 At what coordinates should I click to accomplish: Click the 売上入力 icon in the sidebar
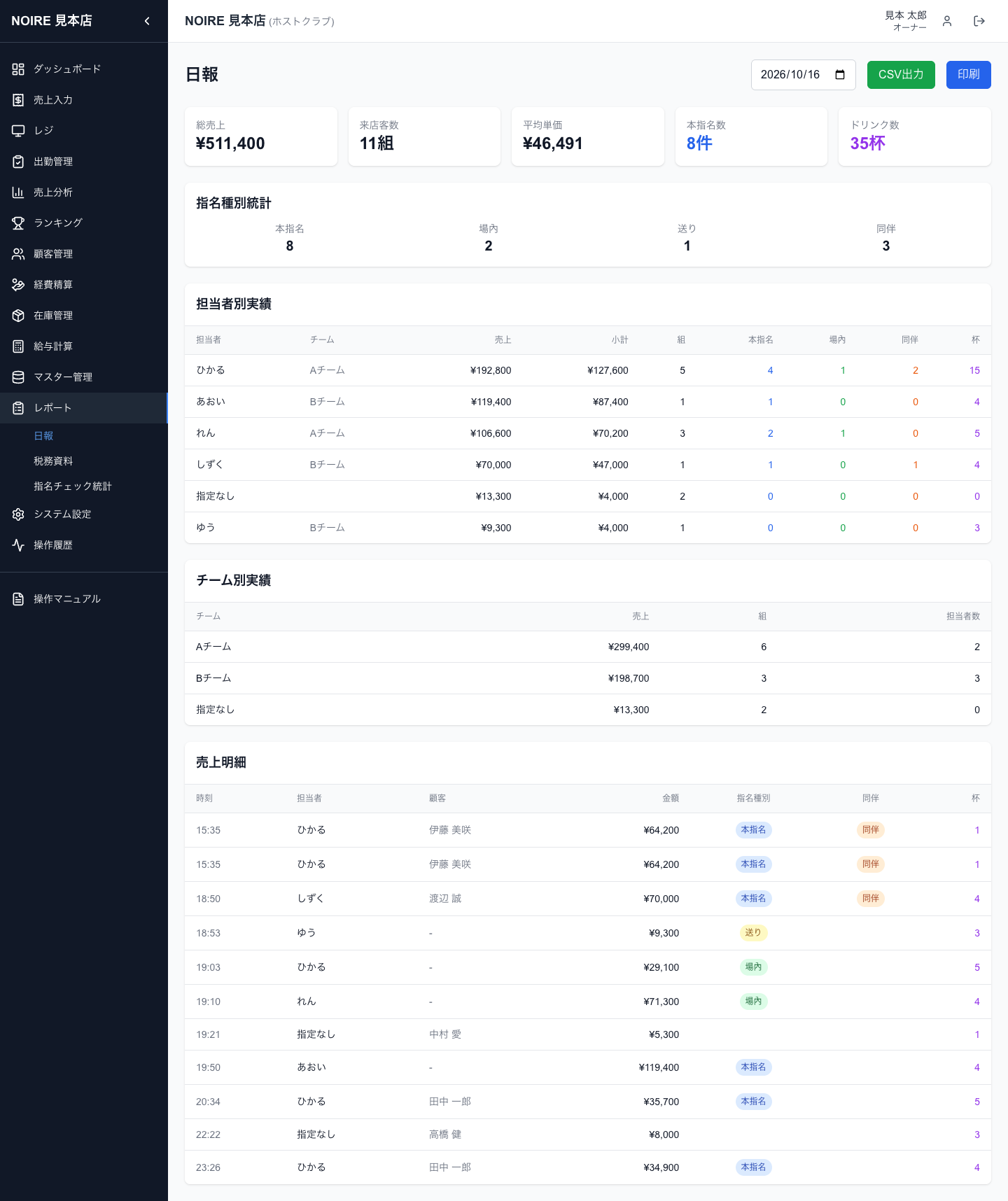pos(18,100)
